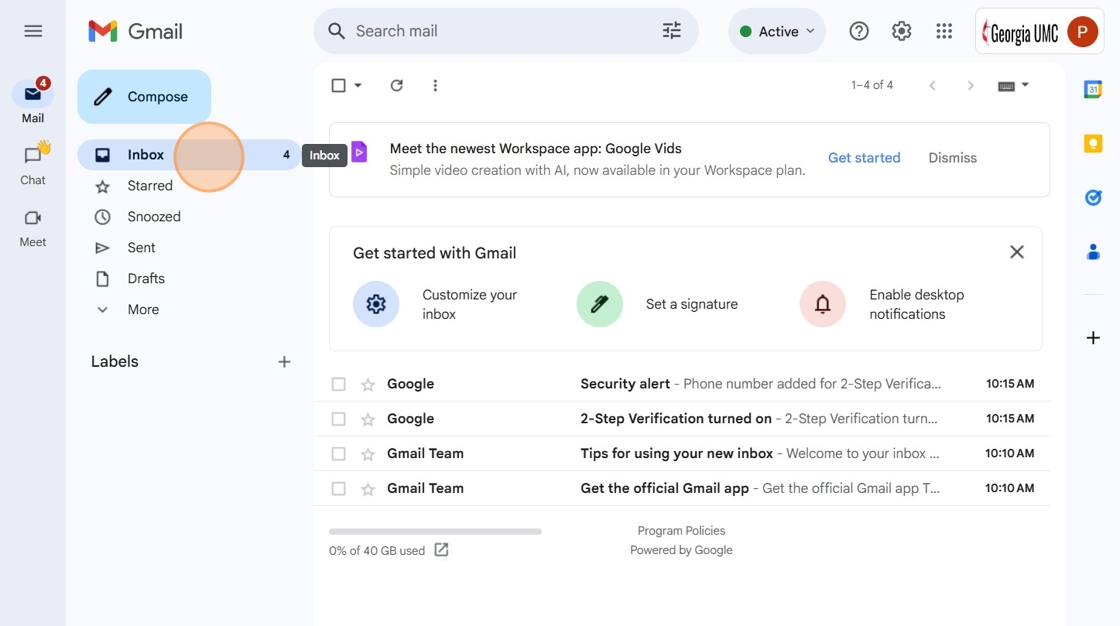Expand the Active status dropdown
The height and width of the screenshot is (626, 1120).
tap(778, 31)
